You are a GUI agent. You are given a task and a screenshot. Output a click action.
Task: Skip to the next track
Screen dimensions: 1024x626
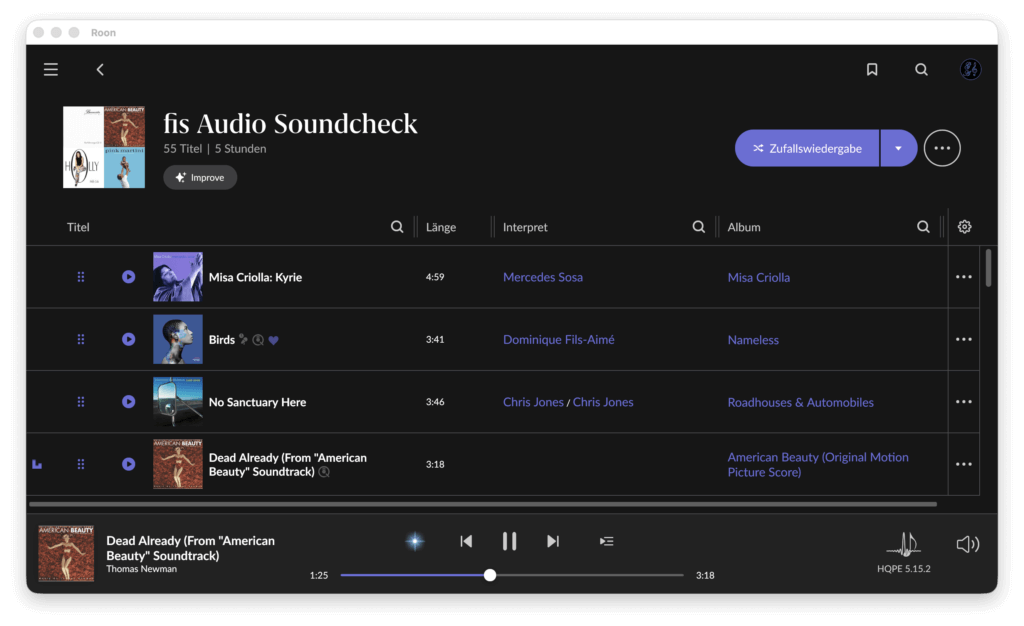click(553, 541)
